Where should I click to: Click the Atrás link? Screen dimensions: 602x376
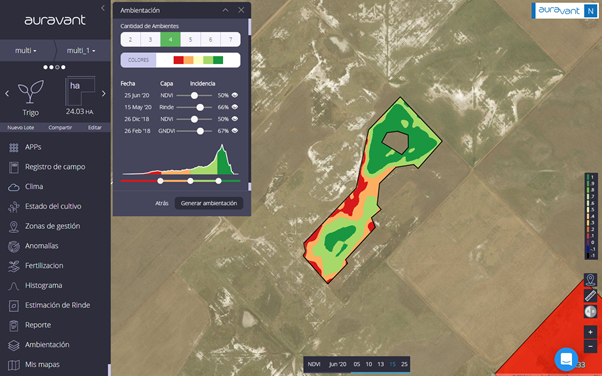tap(162, 203)
